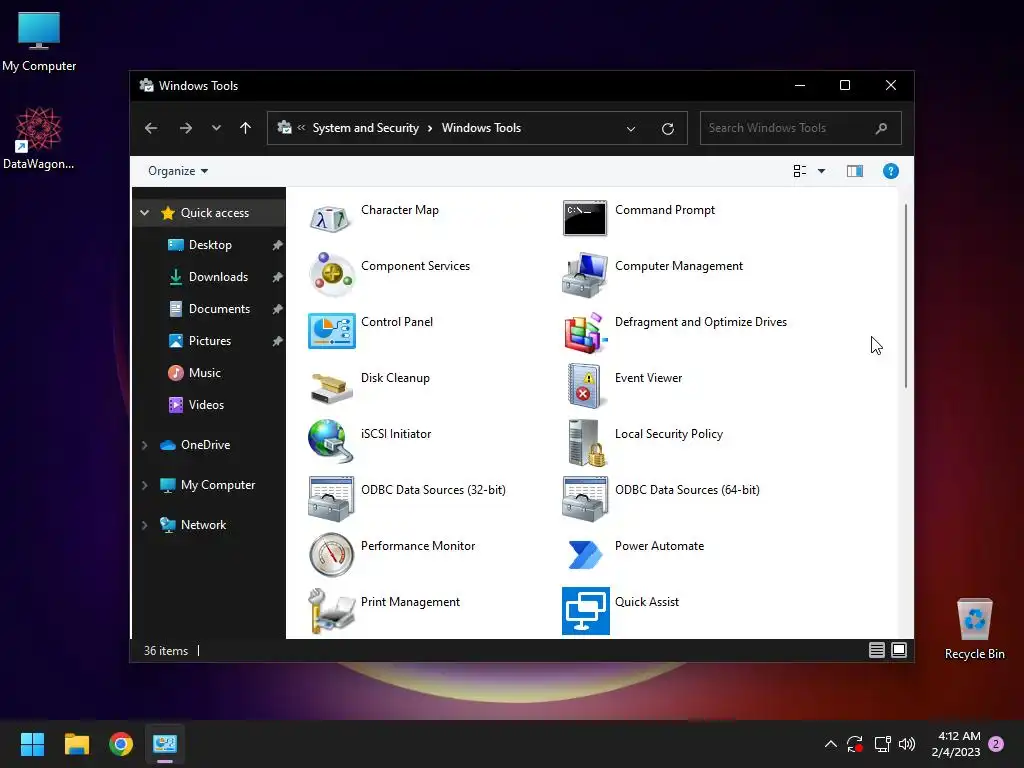Screen dimensions: 1024x768
Task: Click the Control Panel icon
Action: (332, 330)
